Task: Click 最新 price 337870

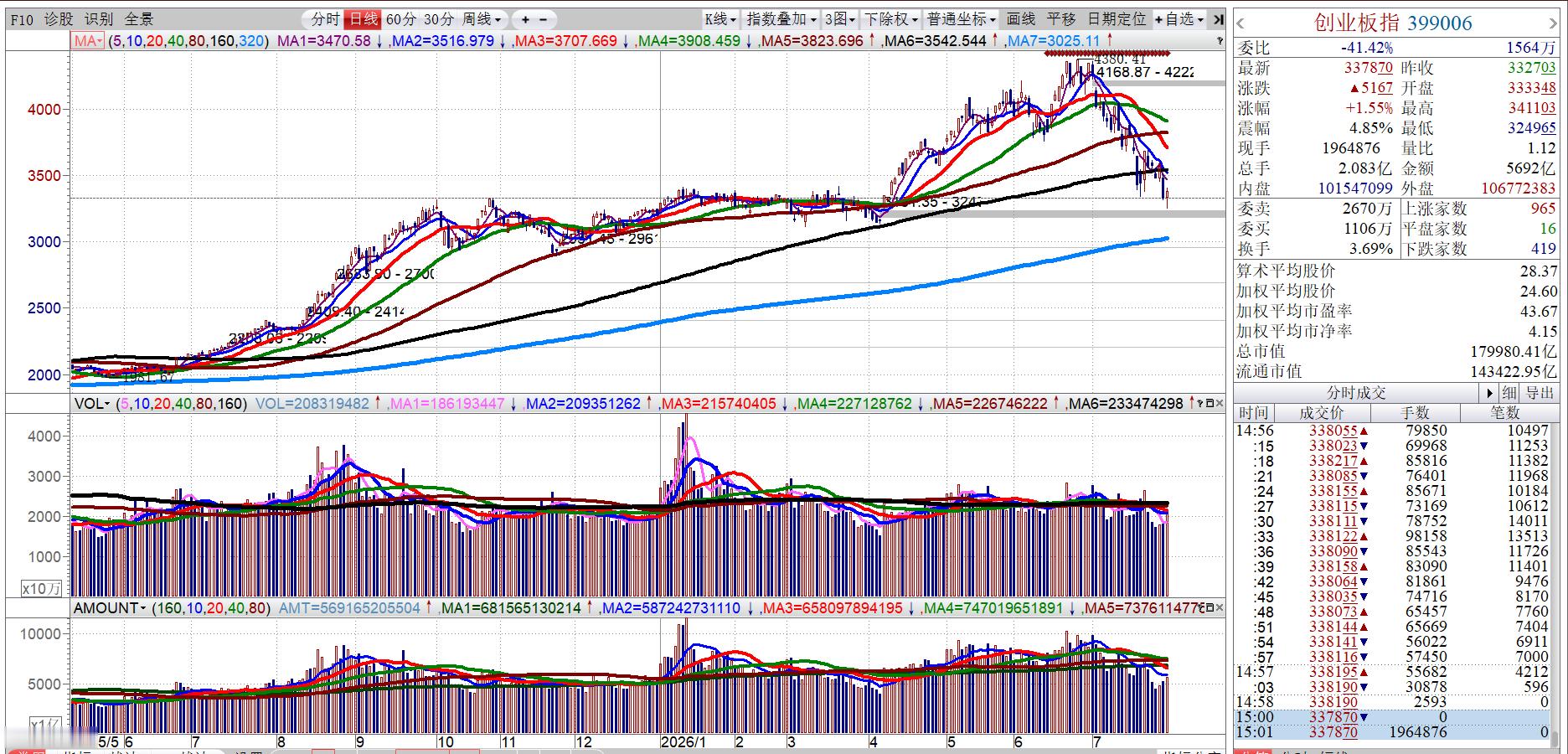Action: (1368, 68)
